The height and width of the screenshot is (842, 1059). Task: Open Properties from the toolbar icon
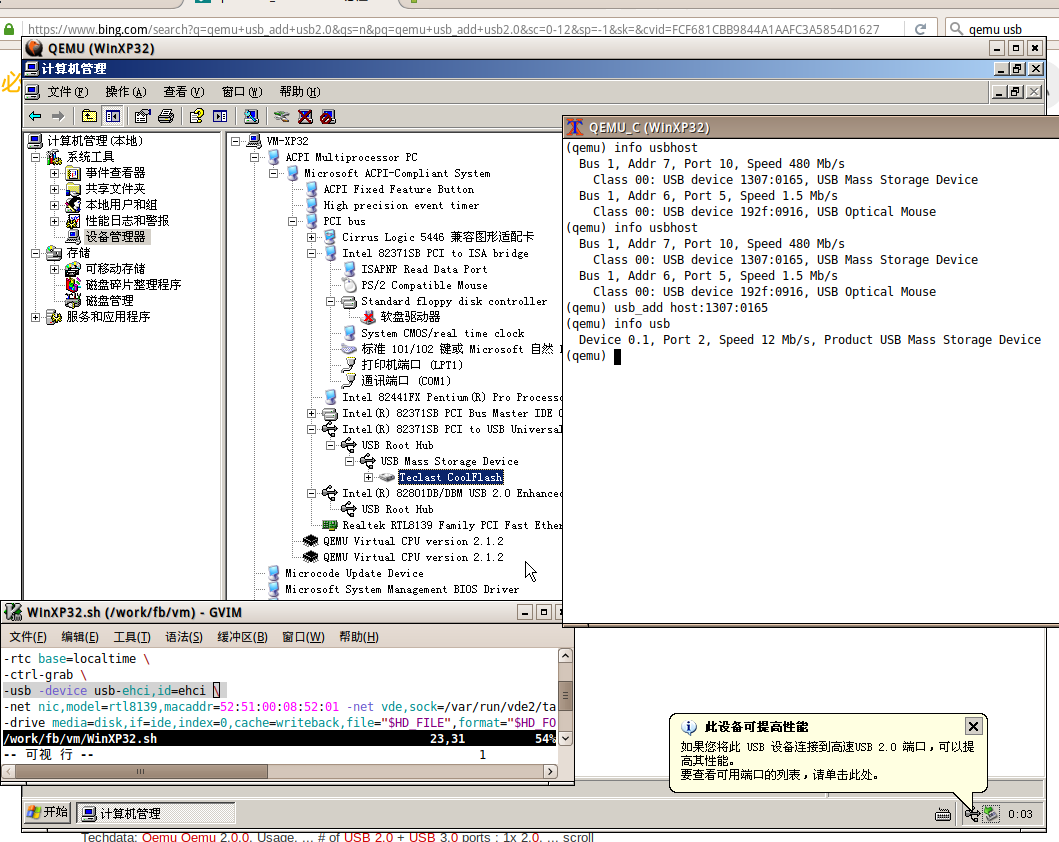coord(142,116)
